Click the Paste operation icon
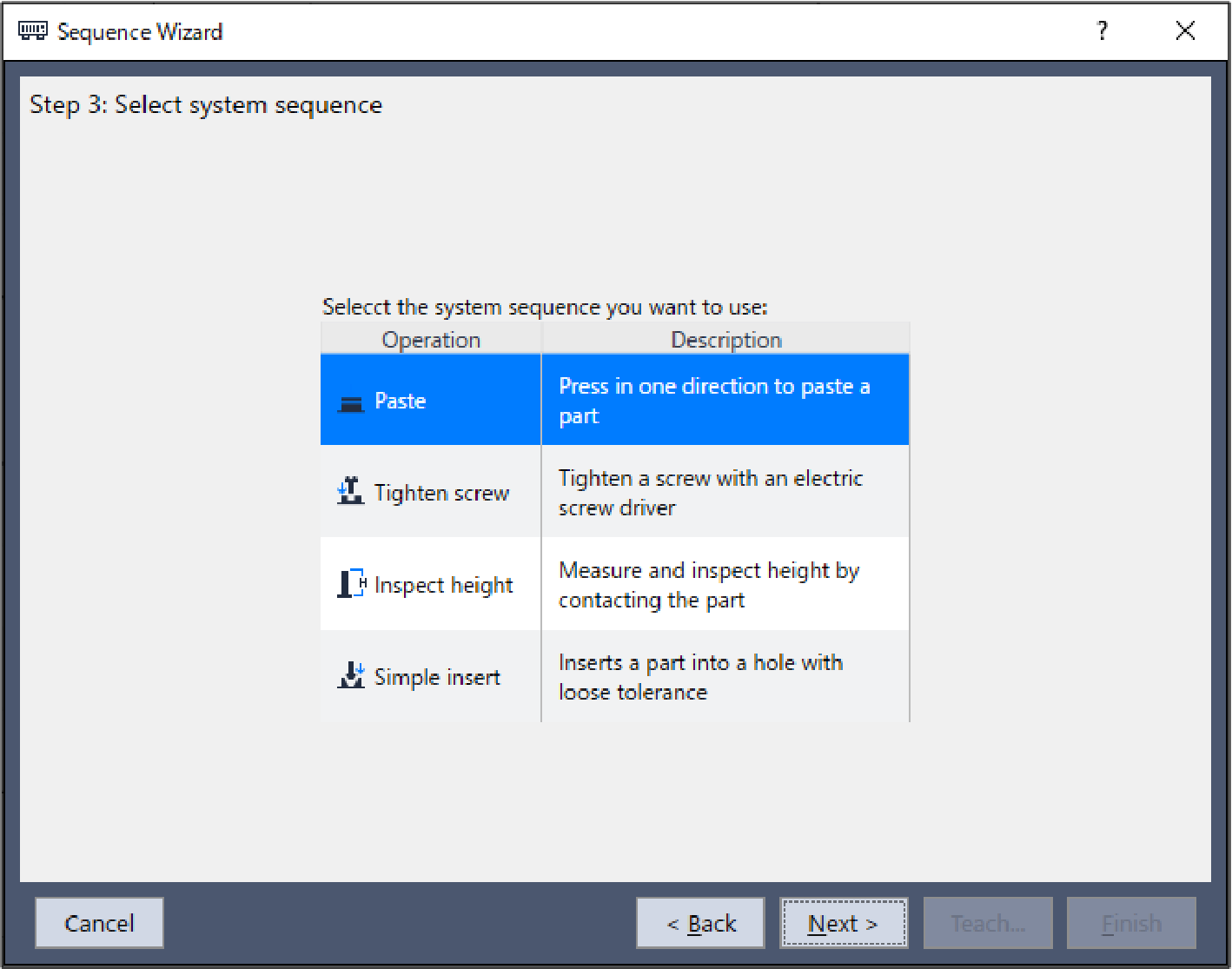 pyautogui.click(x=350, y=402)
